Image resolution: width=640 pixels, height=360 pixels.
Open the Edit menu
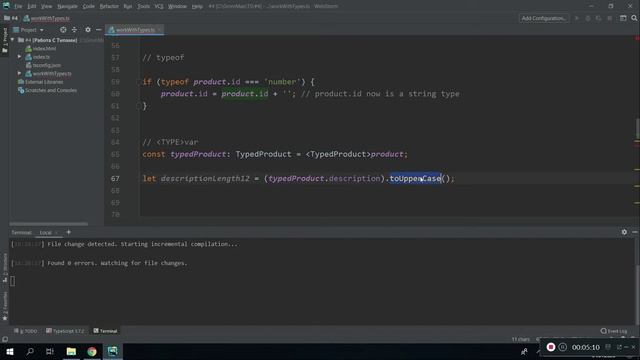[x=31, y=6]
